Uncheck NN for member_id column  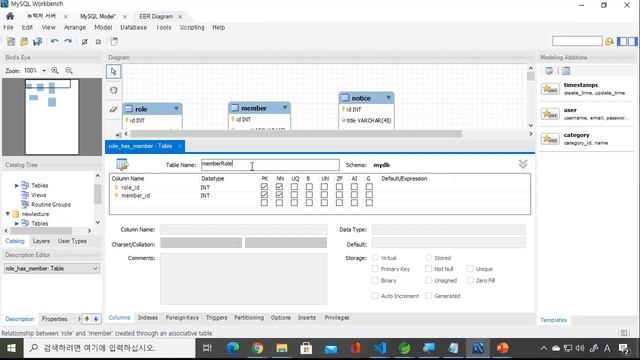pyautogui.click(x=279, y=195)
